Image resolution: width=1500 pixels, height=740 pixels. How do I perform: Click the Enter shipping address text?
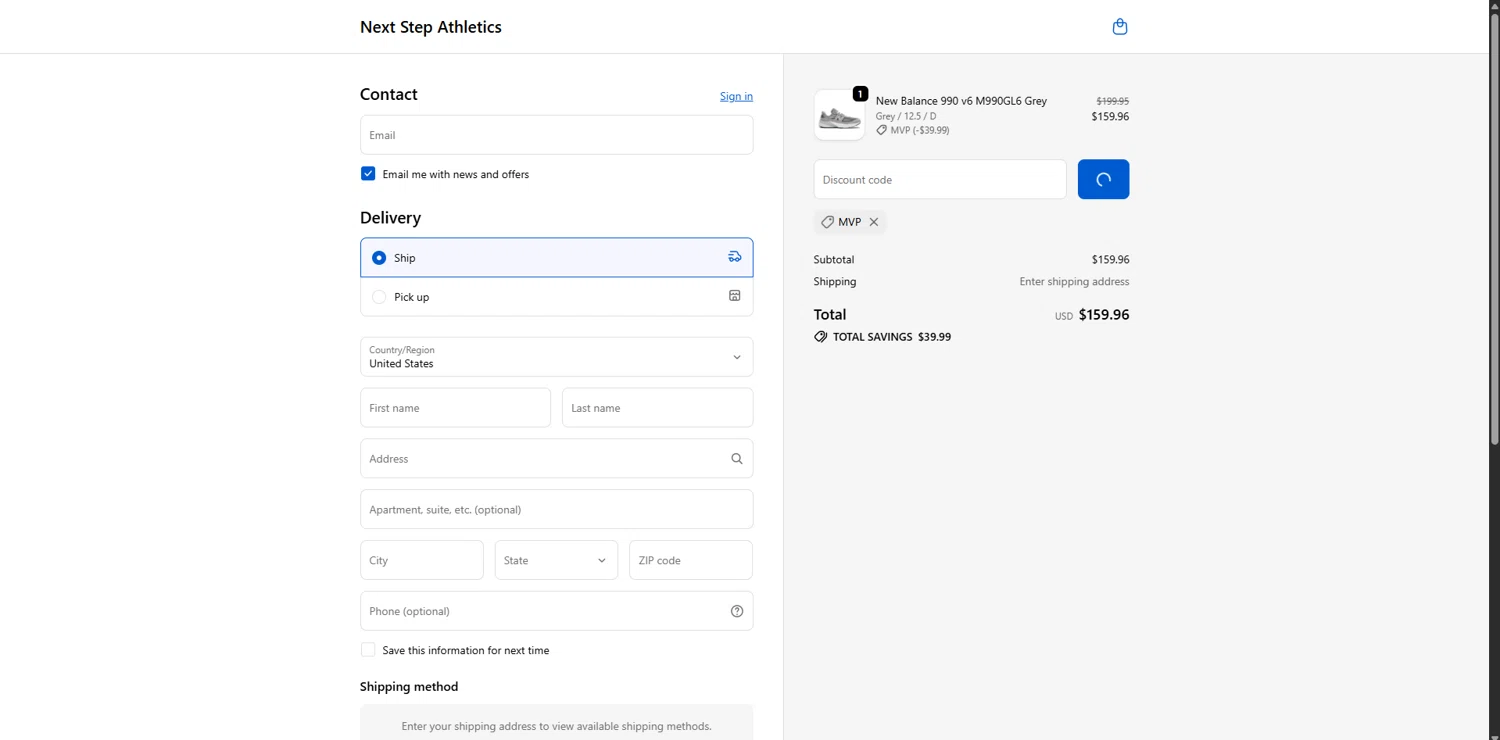coord(1074,282)
